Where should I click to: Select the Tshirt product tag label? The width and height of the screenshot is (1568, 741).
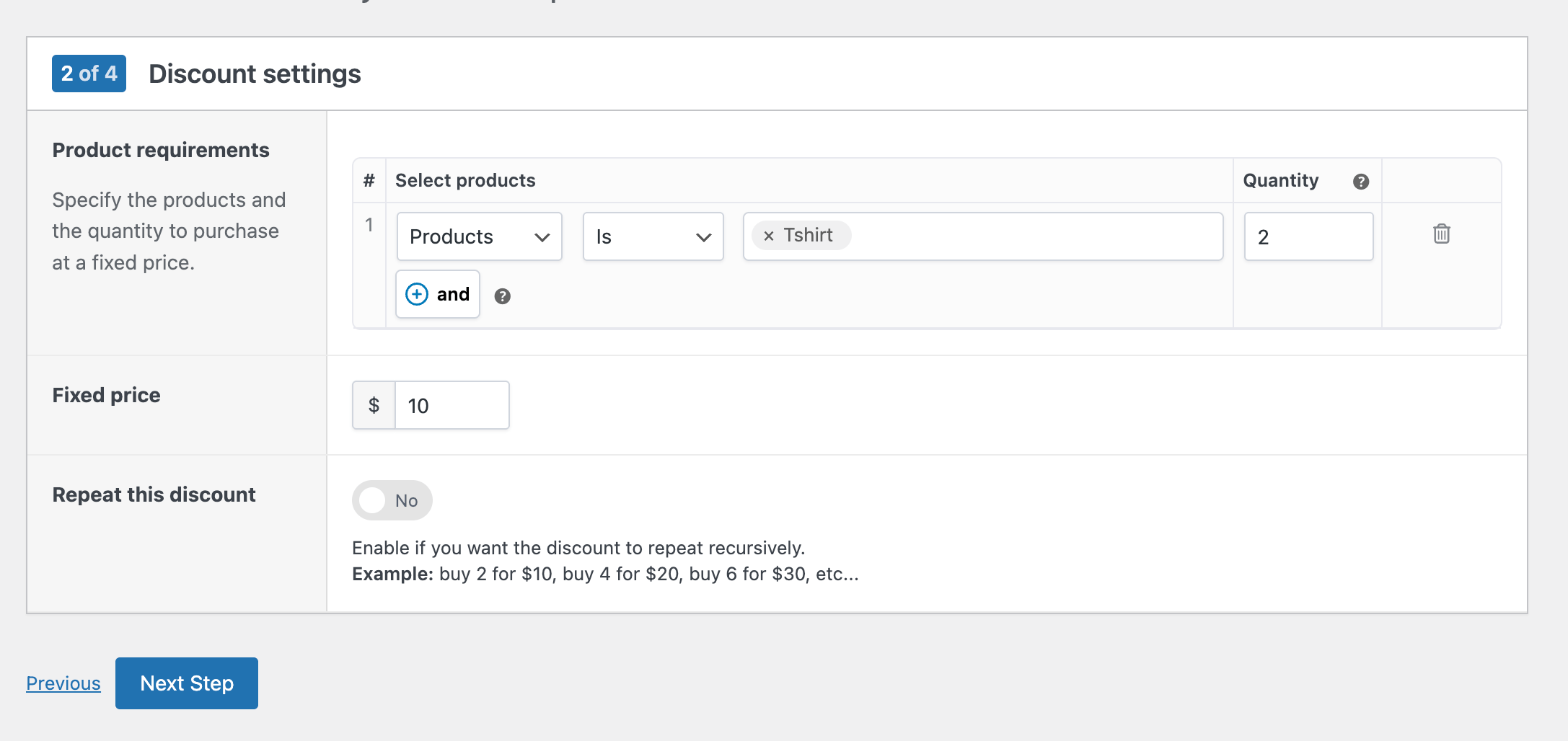808,236
